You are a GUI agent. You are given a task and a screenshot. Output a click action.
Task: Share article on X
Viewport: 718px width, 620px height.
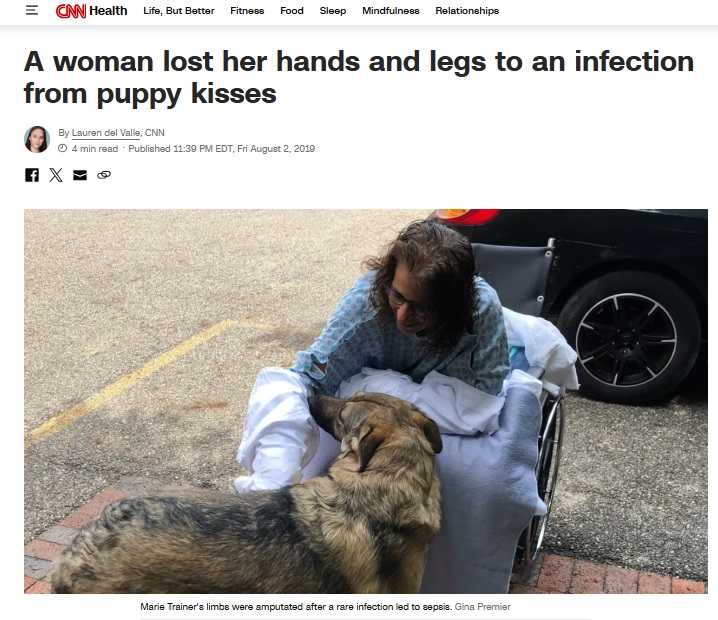click(x=56, y=175)
